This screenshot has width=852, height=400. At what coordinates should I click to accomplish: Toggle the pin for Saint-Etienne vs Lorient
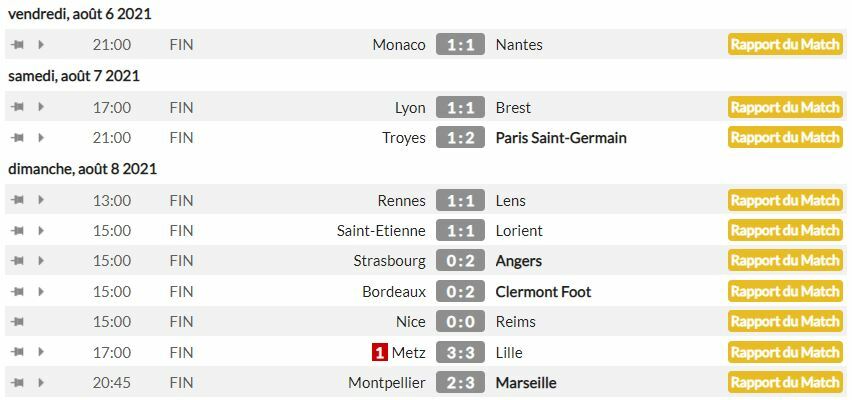(x=18, y=231)
